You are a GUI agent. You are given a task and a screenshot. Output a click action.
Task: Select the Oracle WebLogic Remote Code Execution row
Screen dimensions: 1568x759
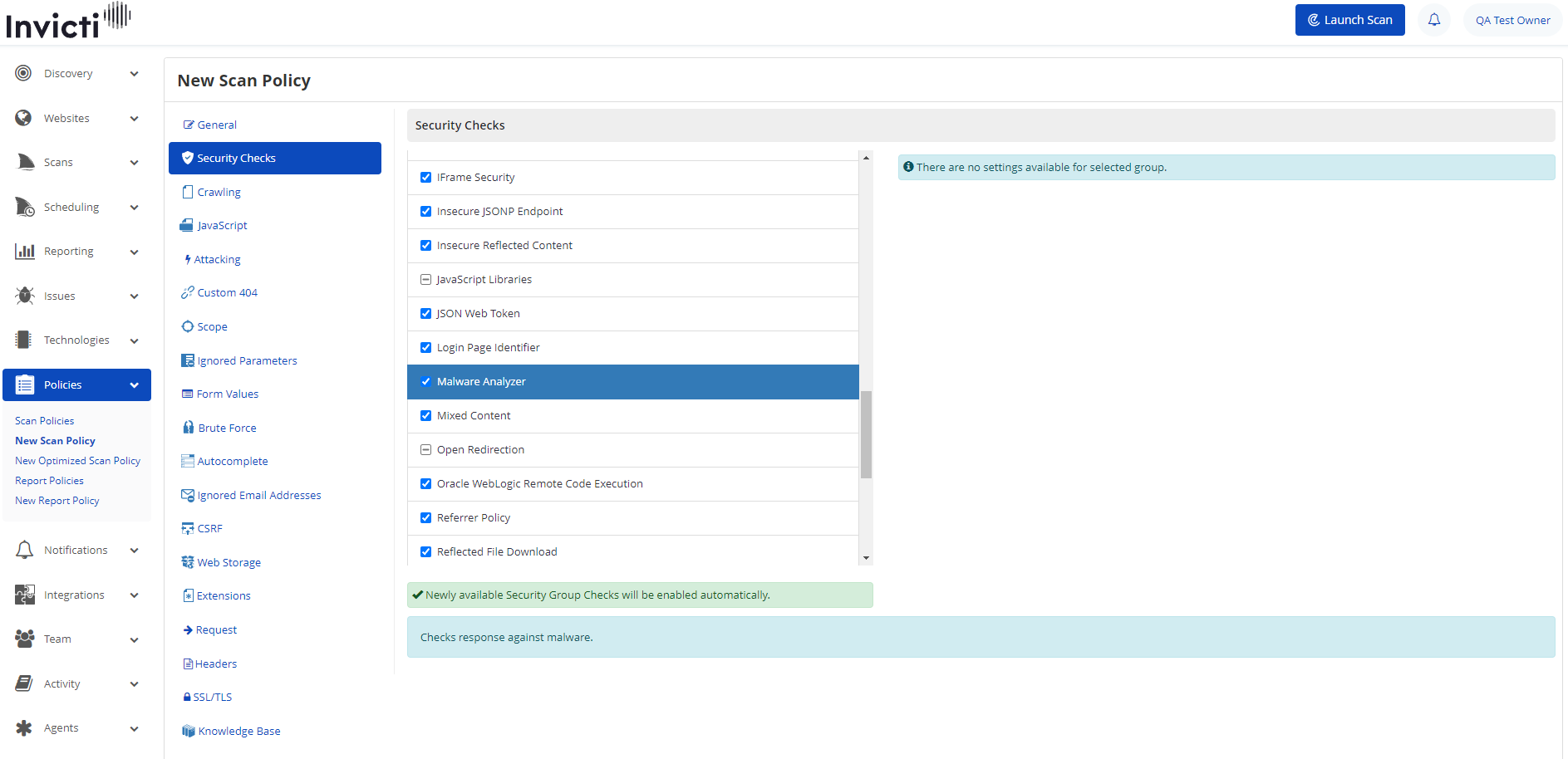pos(633,483)
